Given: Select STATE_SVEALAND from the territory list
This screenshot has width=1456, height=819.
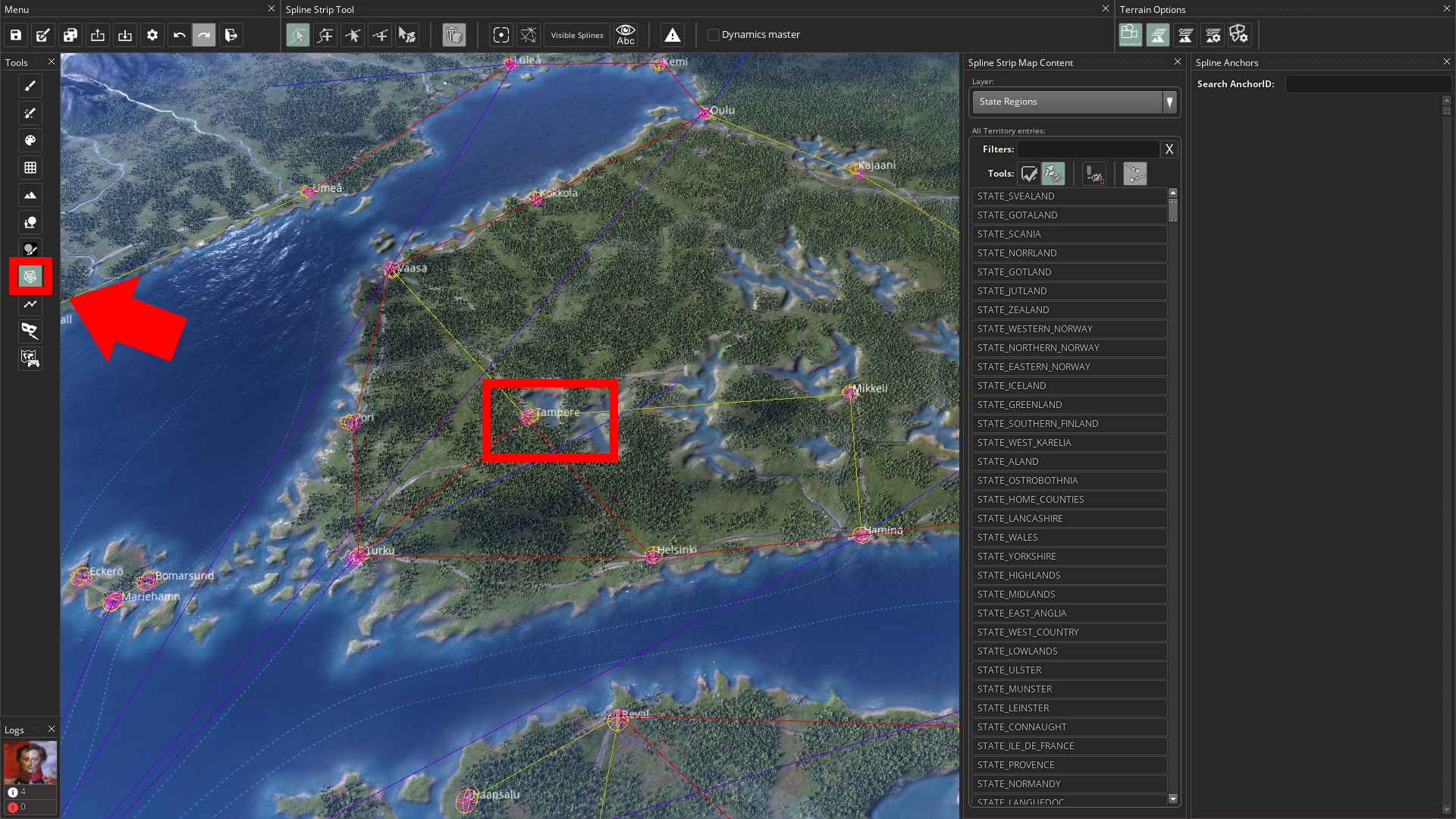Looking at the screenshot, I should (x=1069, y=196).
